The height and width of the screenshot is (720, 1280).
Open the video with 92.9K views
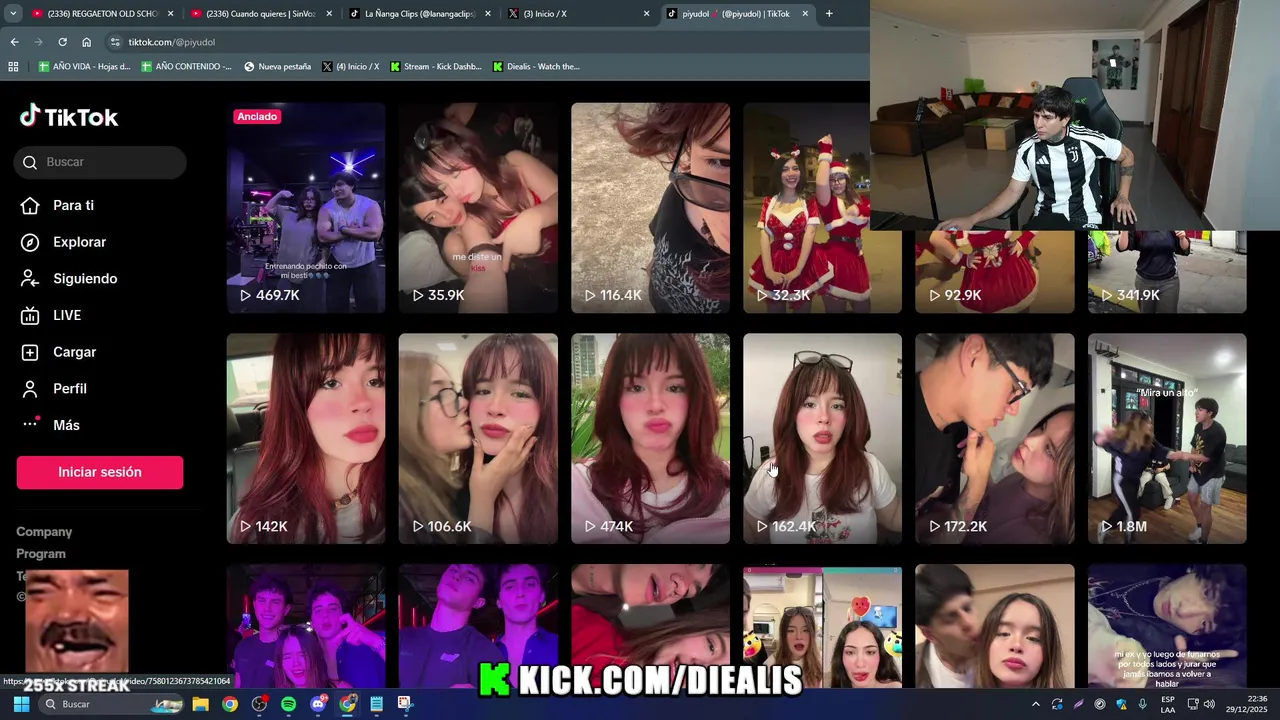(x=995, y=272)
